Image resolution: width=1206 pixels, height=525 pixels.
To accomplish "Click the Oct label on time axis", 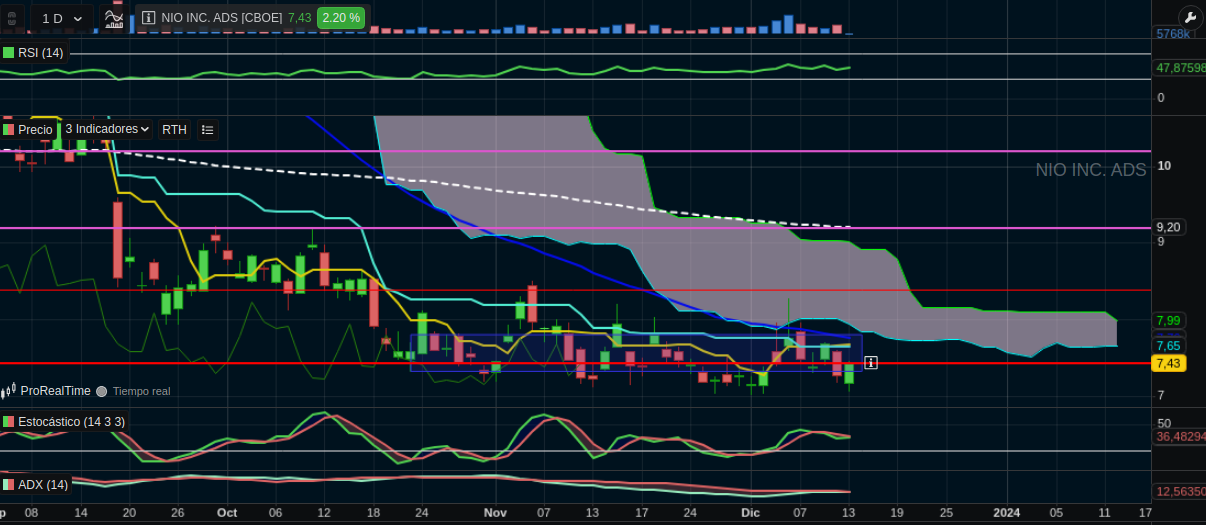I will (x=227, y=512).
